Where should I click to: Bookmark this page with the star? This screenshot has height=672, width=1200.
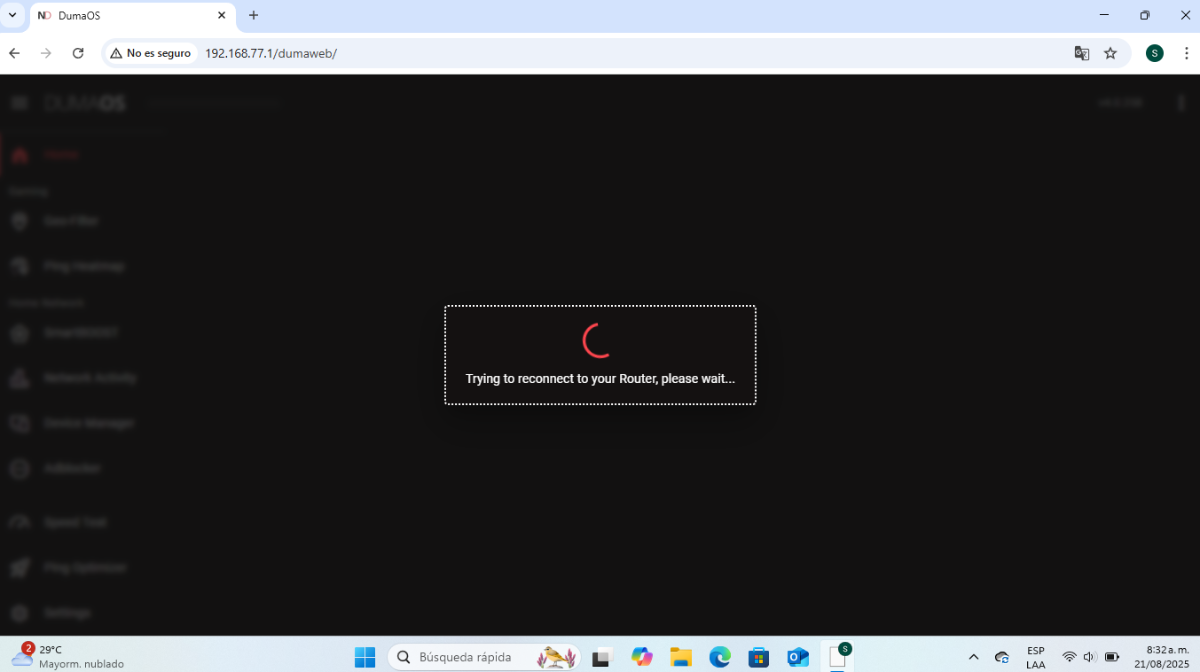[1110, 53]
